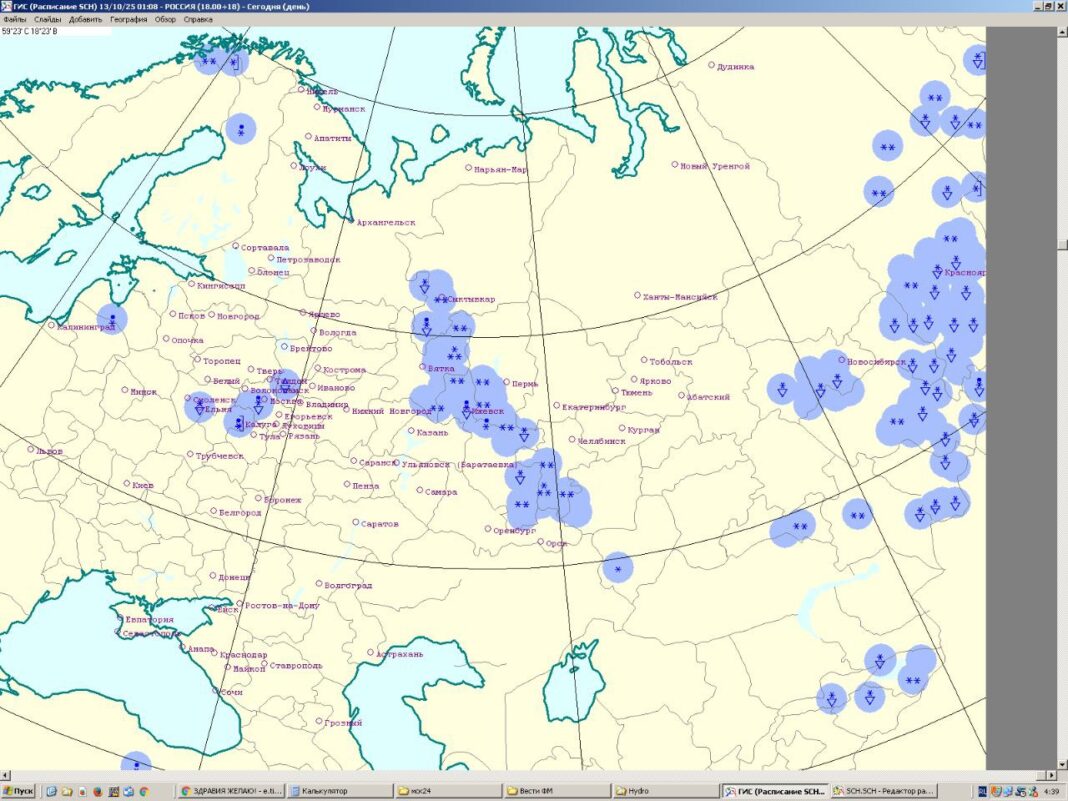This screenshot has width=1068, height=801.
Task: Click the vertical scrollbar down arrow
Action: pos(1061,763)
